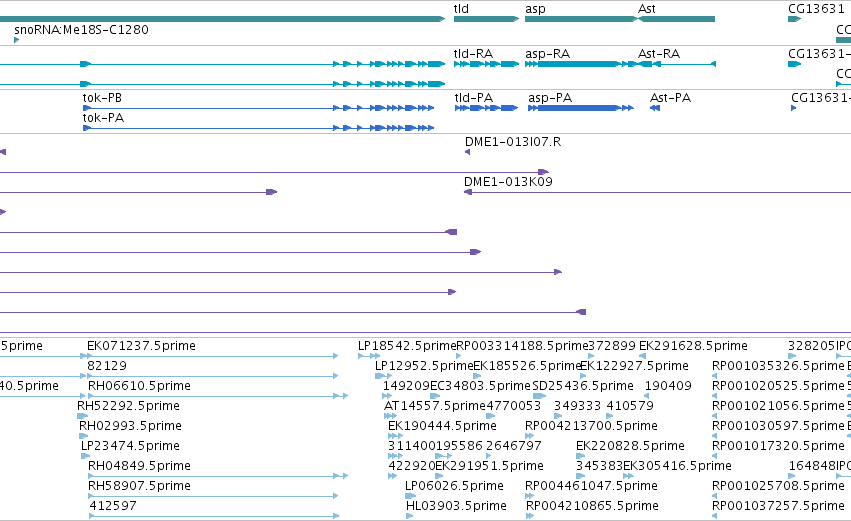Screen dimensions: 851x521
Task: Click the asp-PA label
Action: (550, 98)
